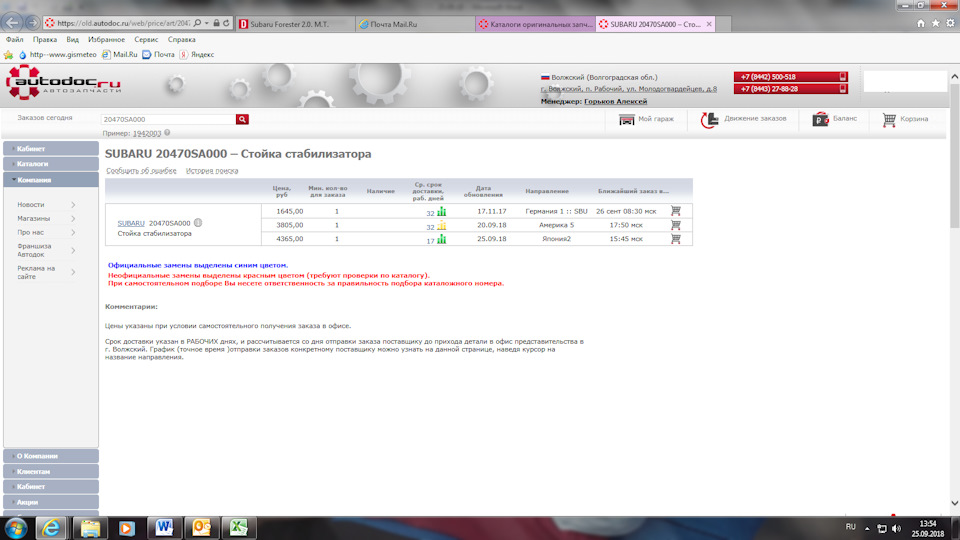960x540 pixels.
Task: Click the red search magnifier button
Action: (242, 119)
